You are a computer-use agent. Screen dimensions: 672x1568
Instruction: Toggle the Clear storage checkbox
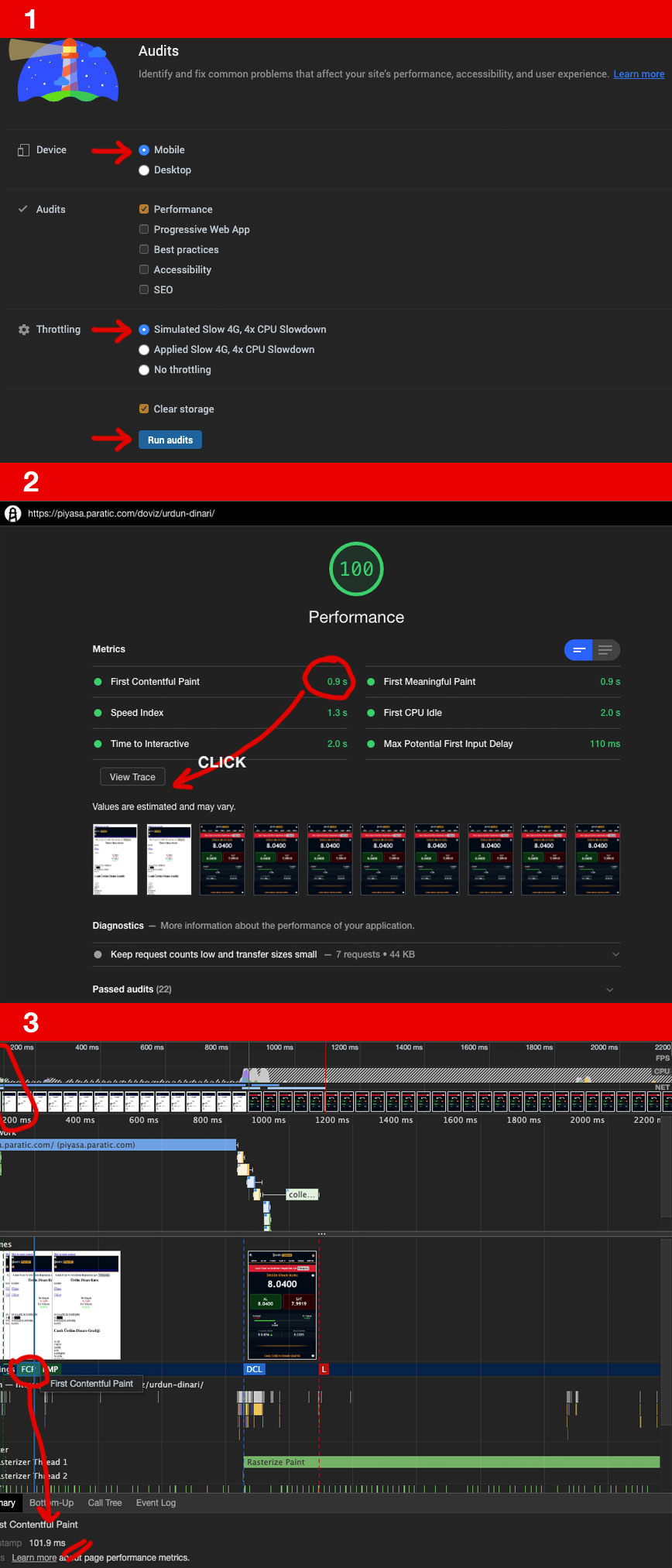point(144,409)
